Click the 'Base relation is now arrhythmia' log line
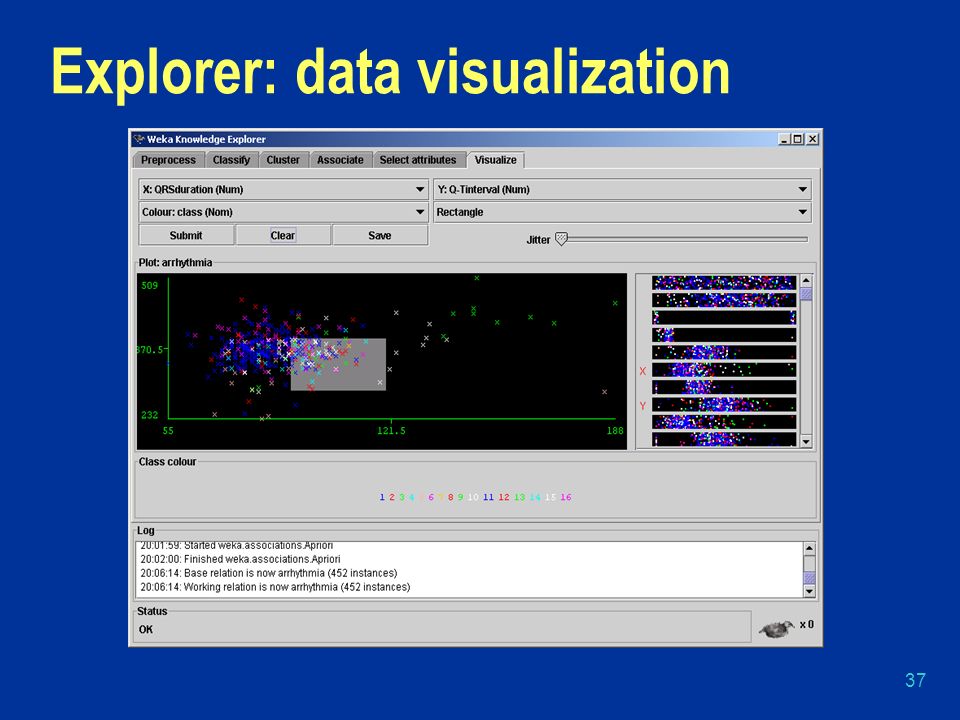 pyautogui.click(x=269, y=573)
